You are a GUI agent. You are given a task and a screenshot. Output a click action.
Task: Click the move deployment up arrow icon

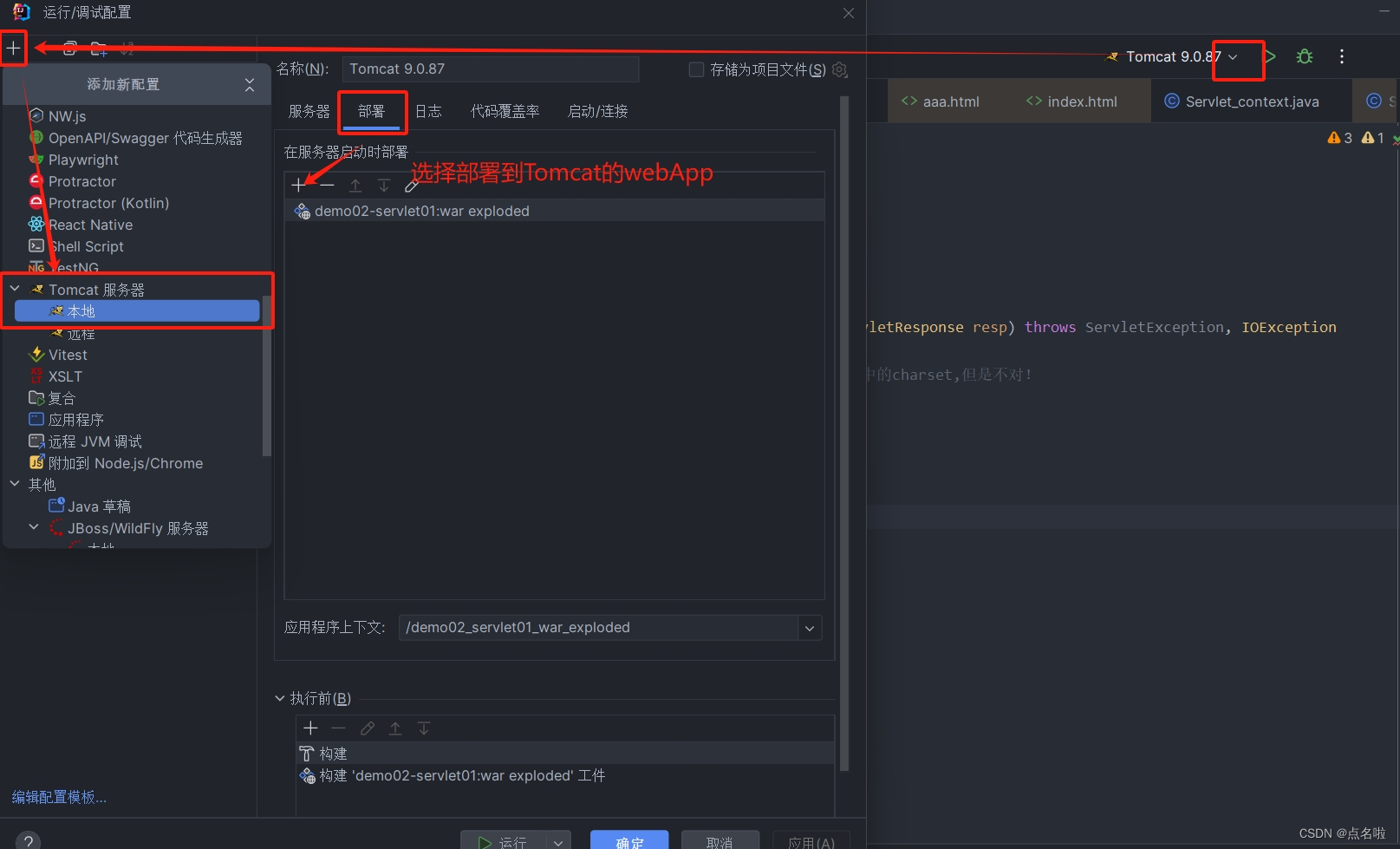pos(355,185)
